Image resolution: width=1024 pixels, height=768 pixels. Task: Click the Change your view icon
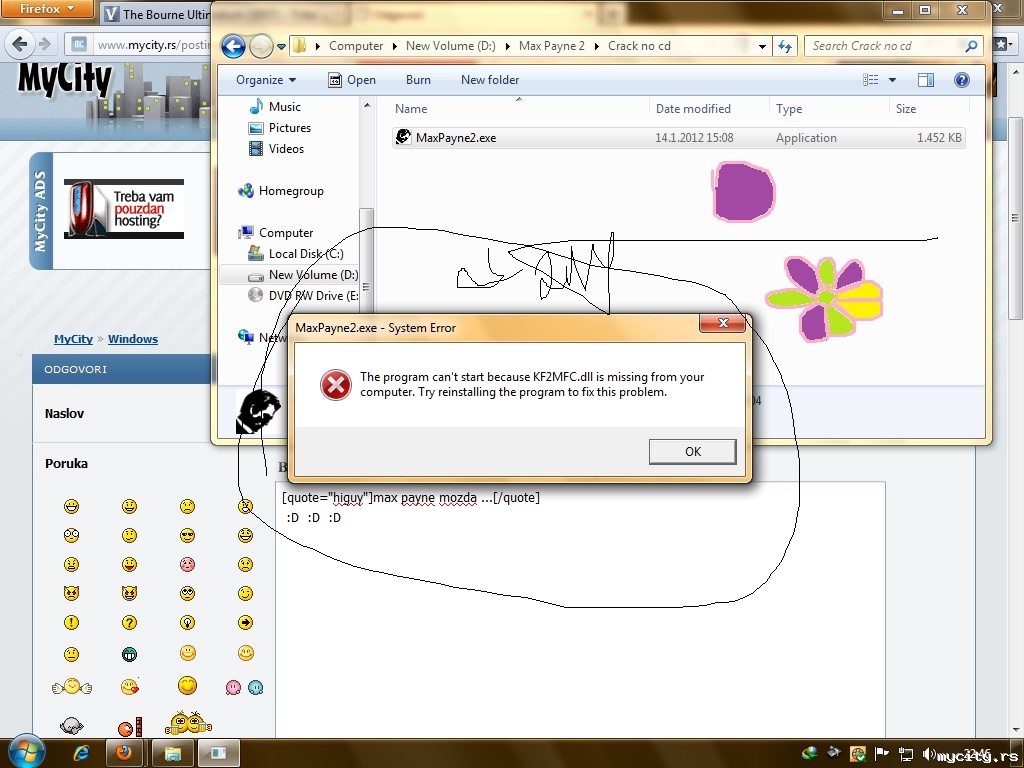(x=871, y=80)
